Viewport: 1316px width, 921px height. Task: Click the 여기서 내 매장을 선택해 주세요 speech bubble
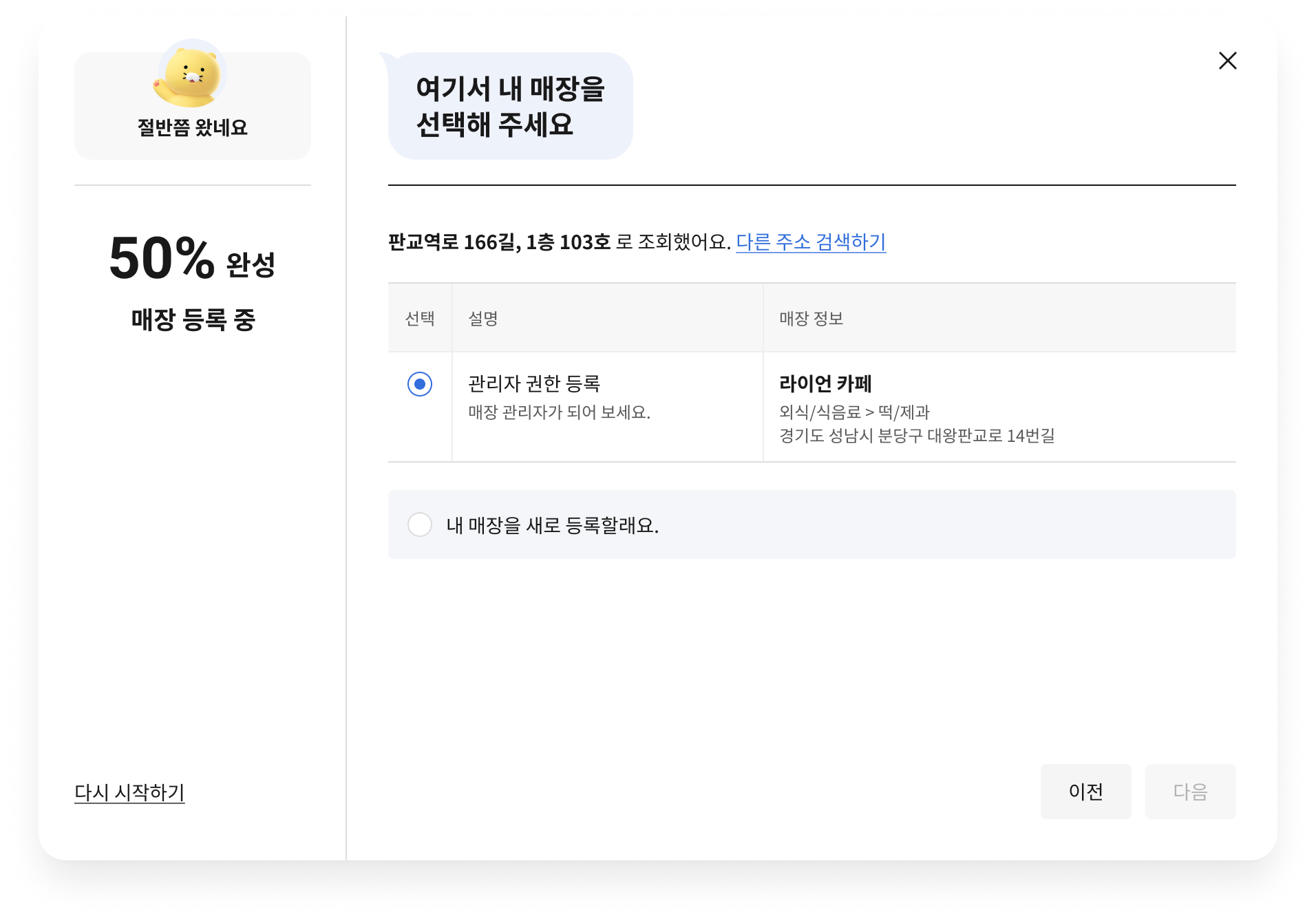pos(510,107)
